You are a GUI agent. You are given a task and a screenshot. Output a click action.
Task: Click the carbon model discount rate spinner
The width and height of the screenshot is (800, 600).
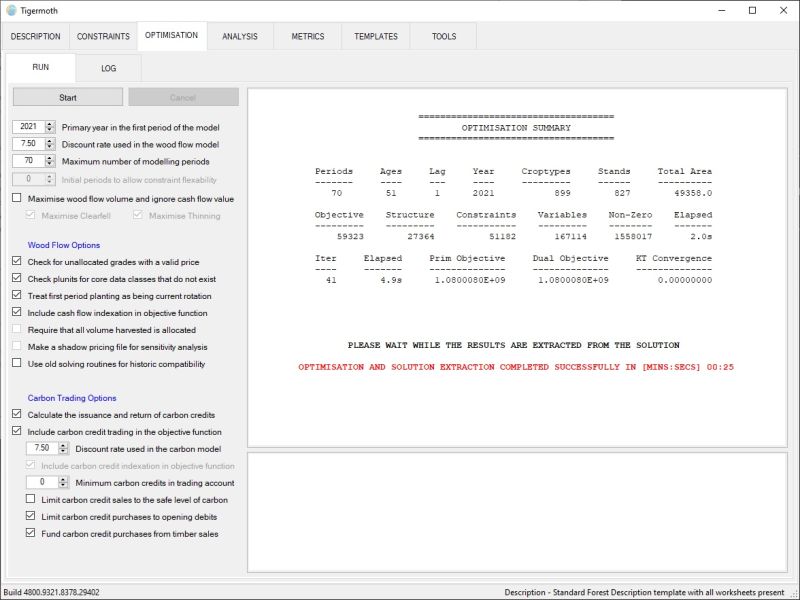63,448
